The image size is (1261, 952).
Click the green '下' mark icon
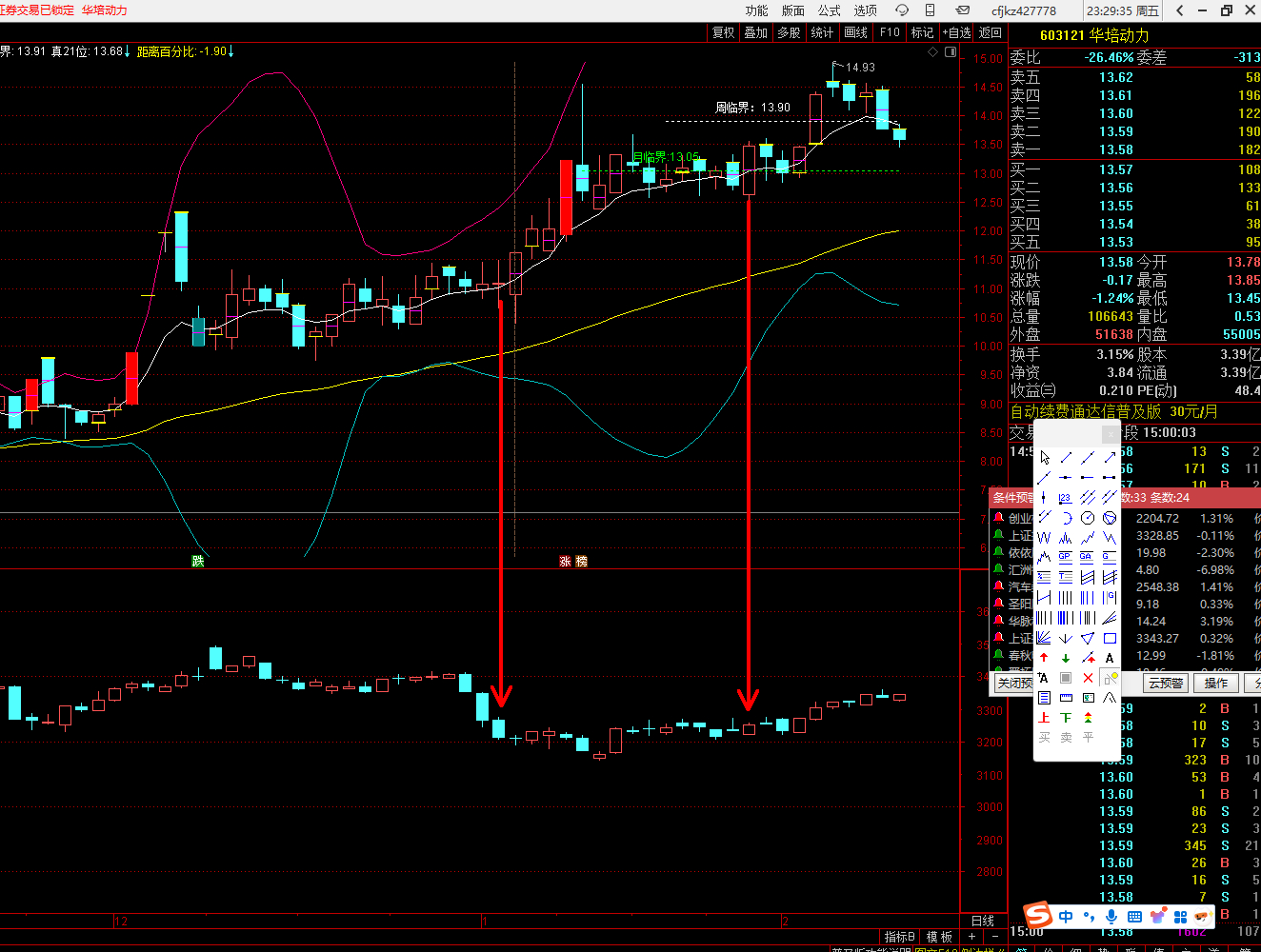1066,718
